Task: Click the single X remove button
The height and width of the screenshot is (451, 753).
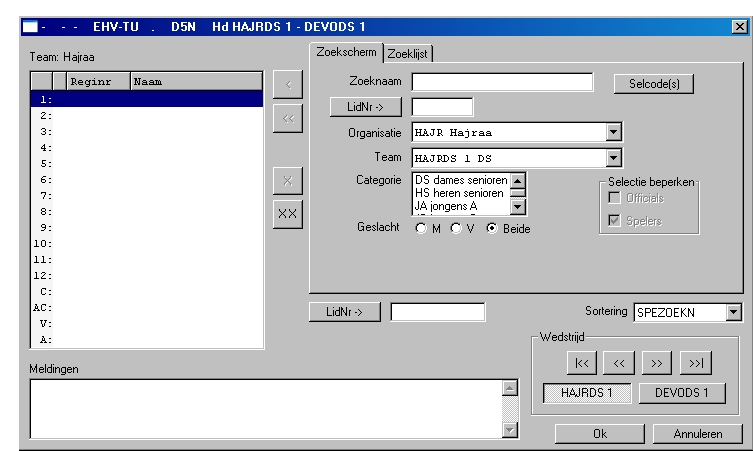Action: click(288, 181)
